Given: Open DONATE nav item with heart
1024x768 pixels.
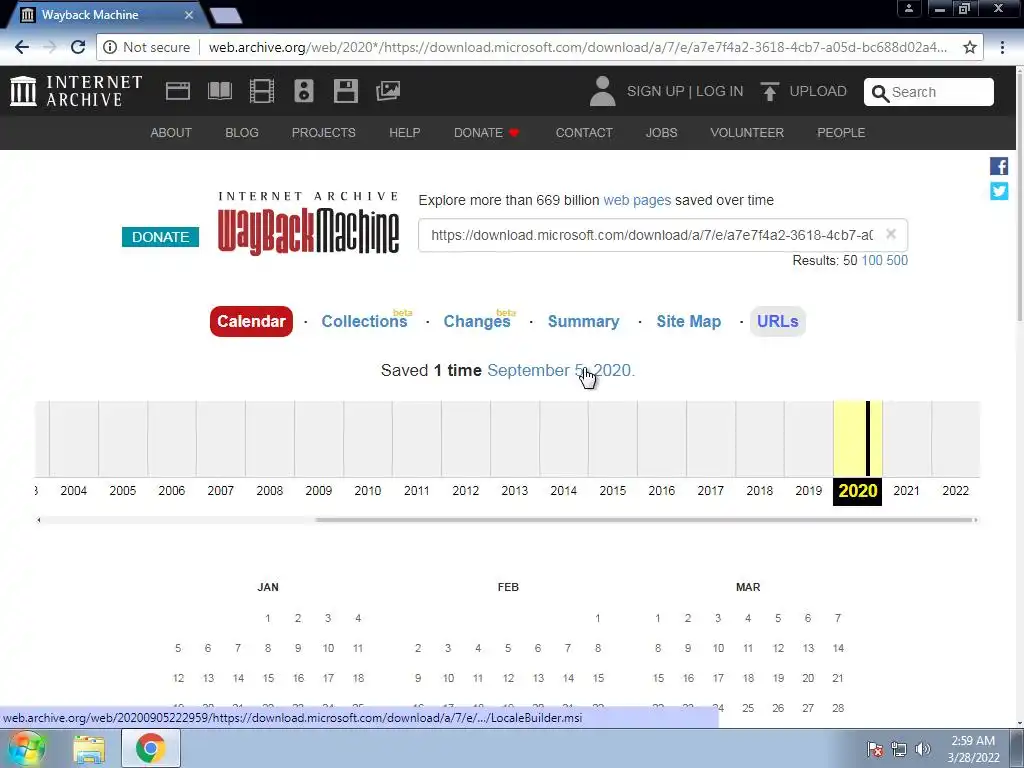Looking at the screenshot, I should pos(487,133).
